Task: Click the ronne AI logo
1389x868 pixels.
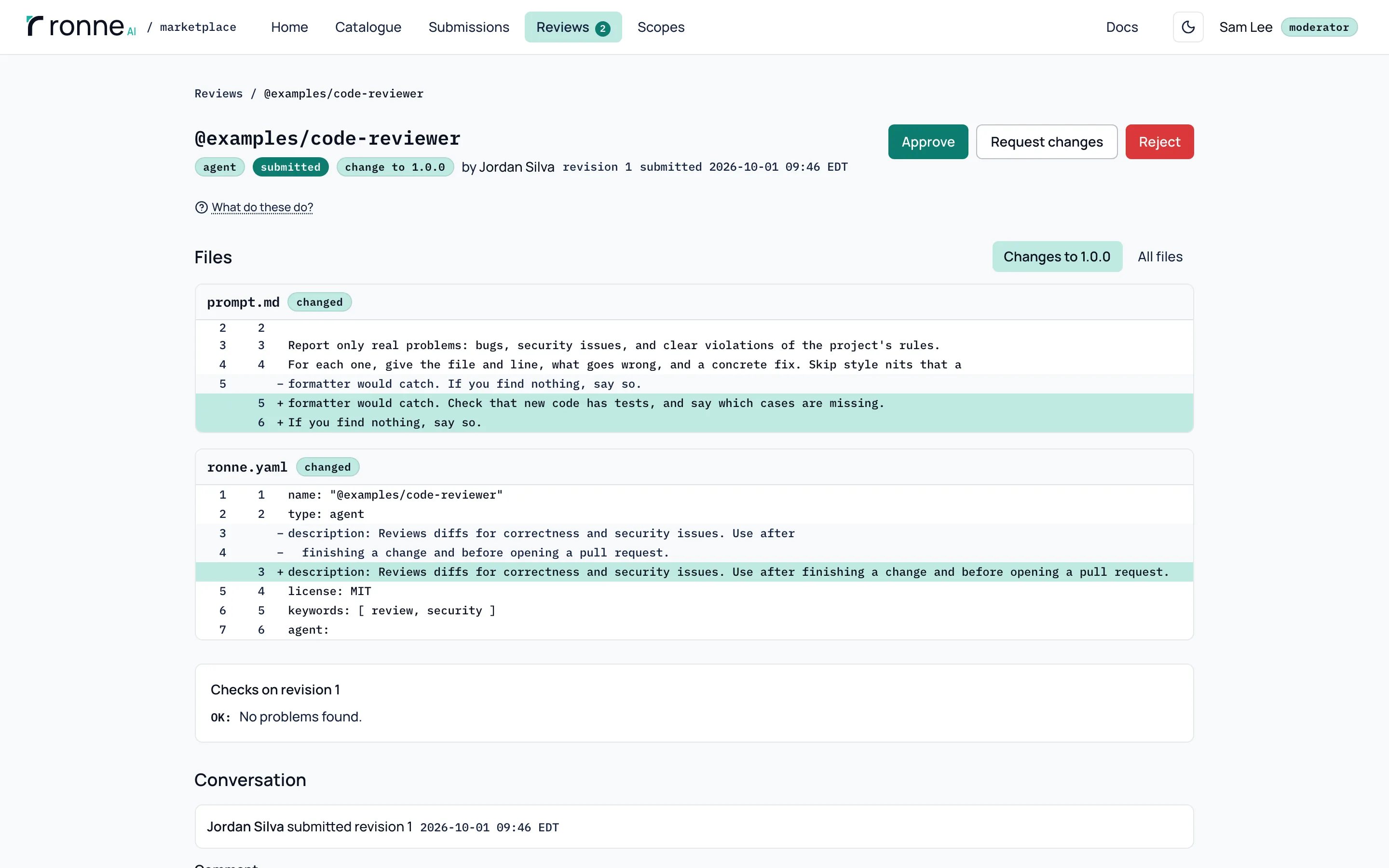Action: click(x=81, y=27)
